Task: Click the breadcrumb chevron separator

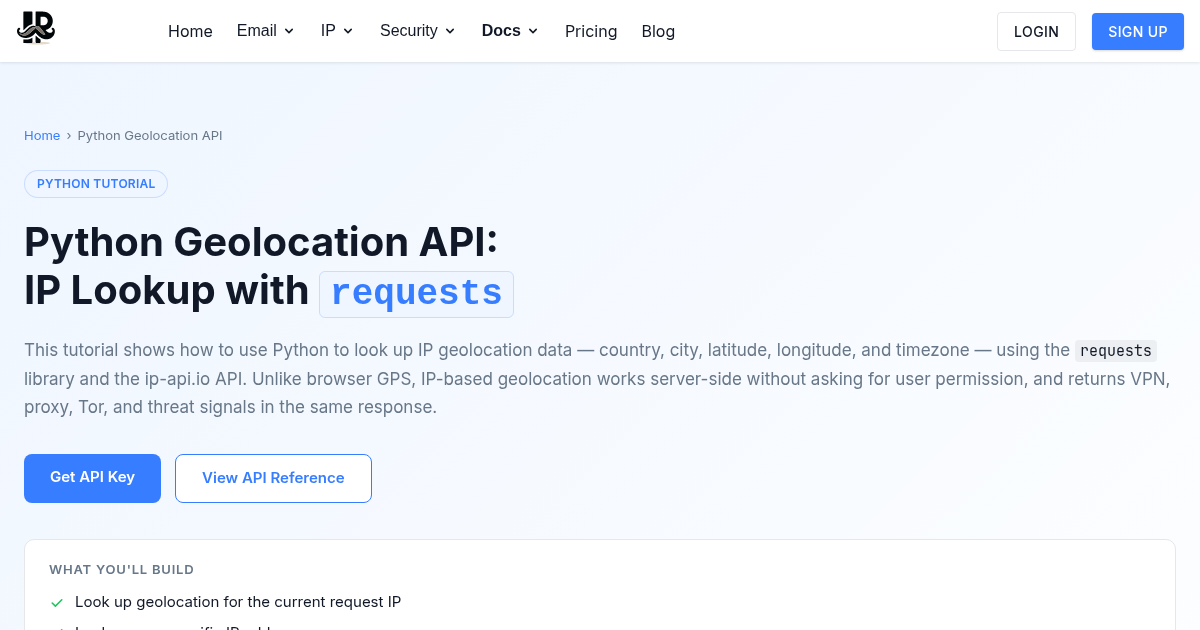Action: [69, 135]
